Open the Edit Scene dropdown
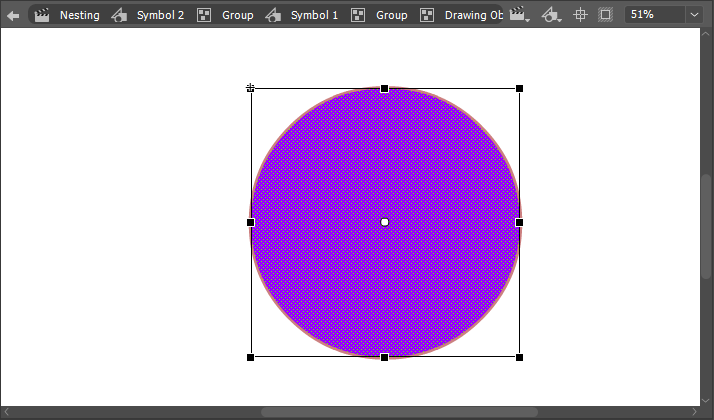 point(519,15)
